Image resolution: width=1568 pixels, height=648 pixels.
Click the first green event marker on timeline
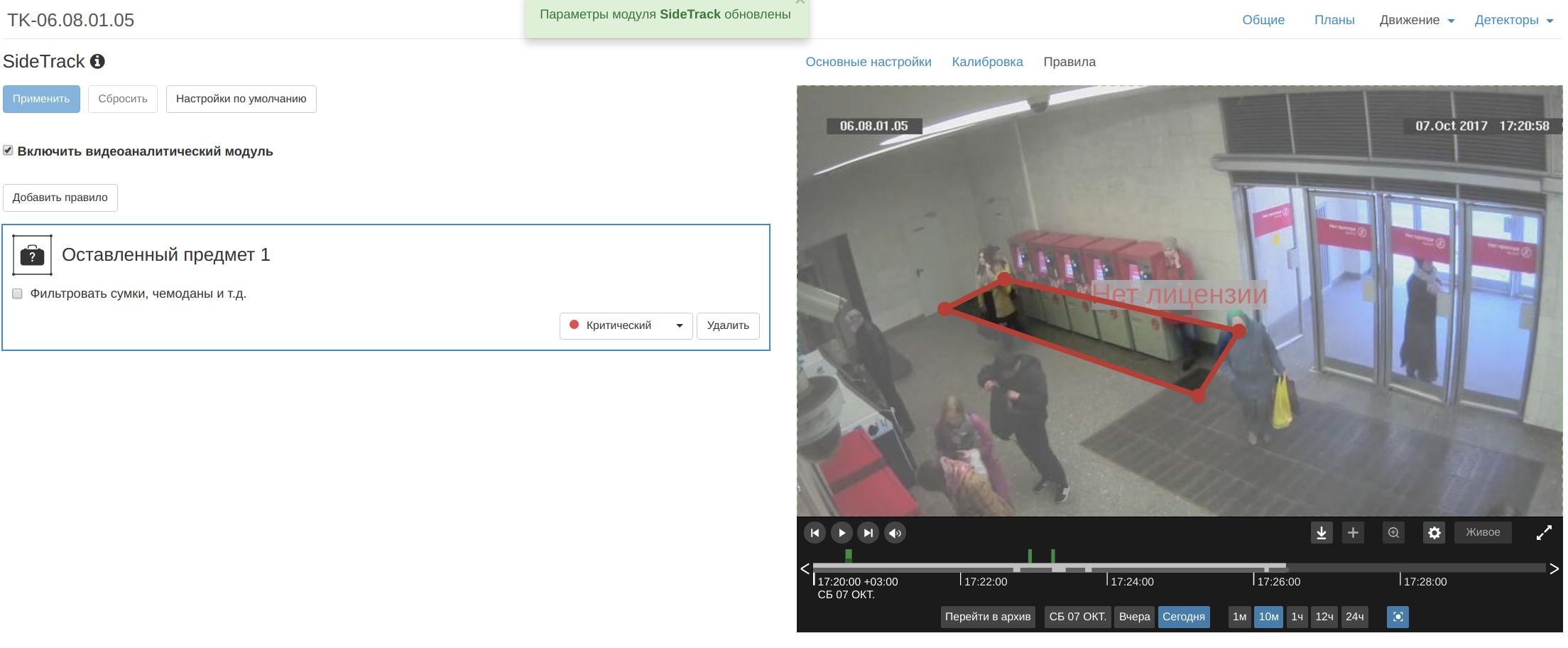[x=849, y=556]
